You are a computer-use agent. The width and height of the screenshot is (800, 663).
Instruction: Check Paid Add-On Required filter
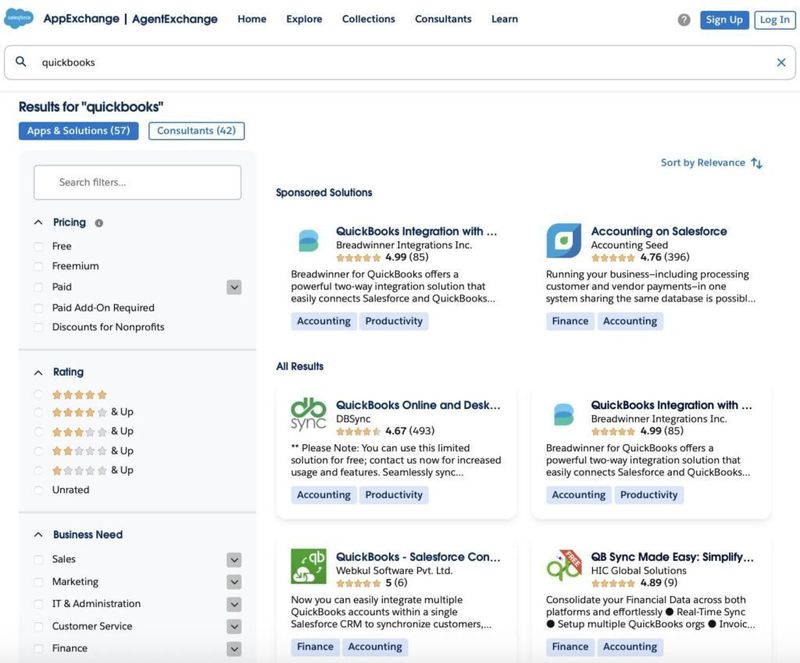38,308
